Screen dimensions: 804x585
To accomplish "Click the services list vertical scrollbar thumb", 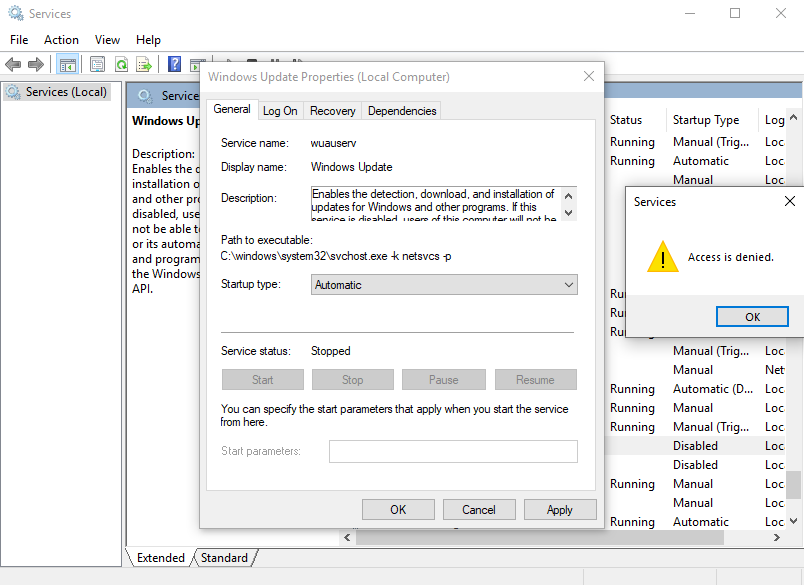I will click(x=793, y=485).
